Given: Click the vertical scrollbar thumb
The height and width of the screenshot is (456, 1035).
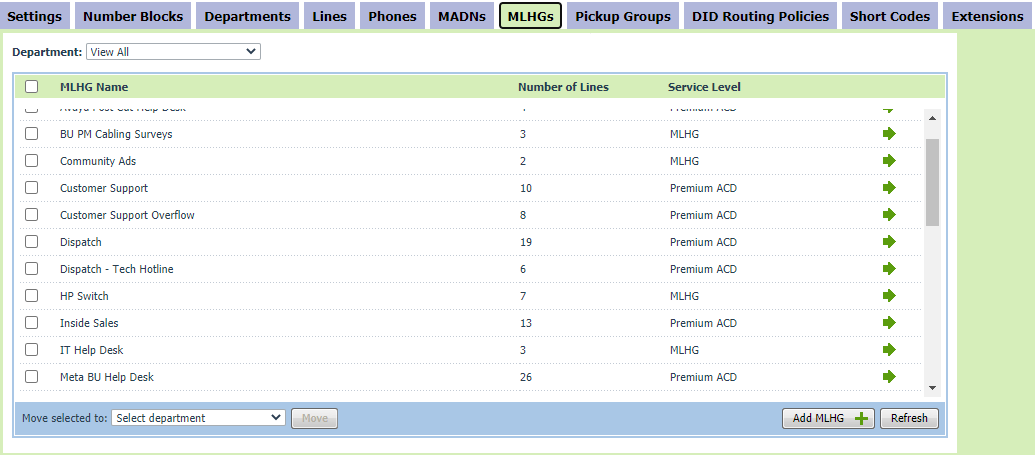Looking at the screenshot, I should click(x=932, y=182).
